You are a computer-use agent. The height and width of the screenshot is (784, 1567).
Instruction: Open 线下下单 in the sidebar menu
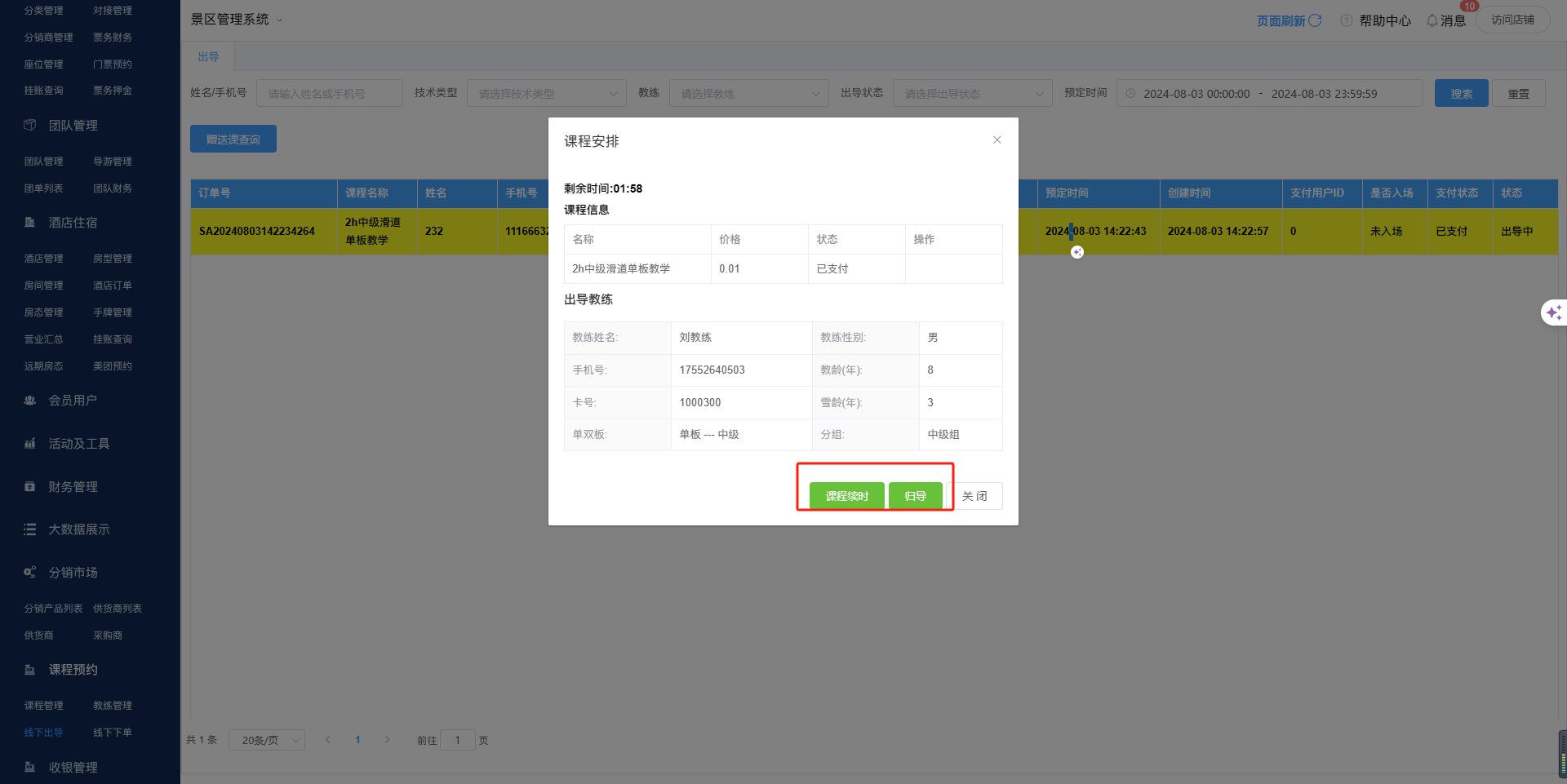tap(113, 733)
